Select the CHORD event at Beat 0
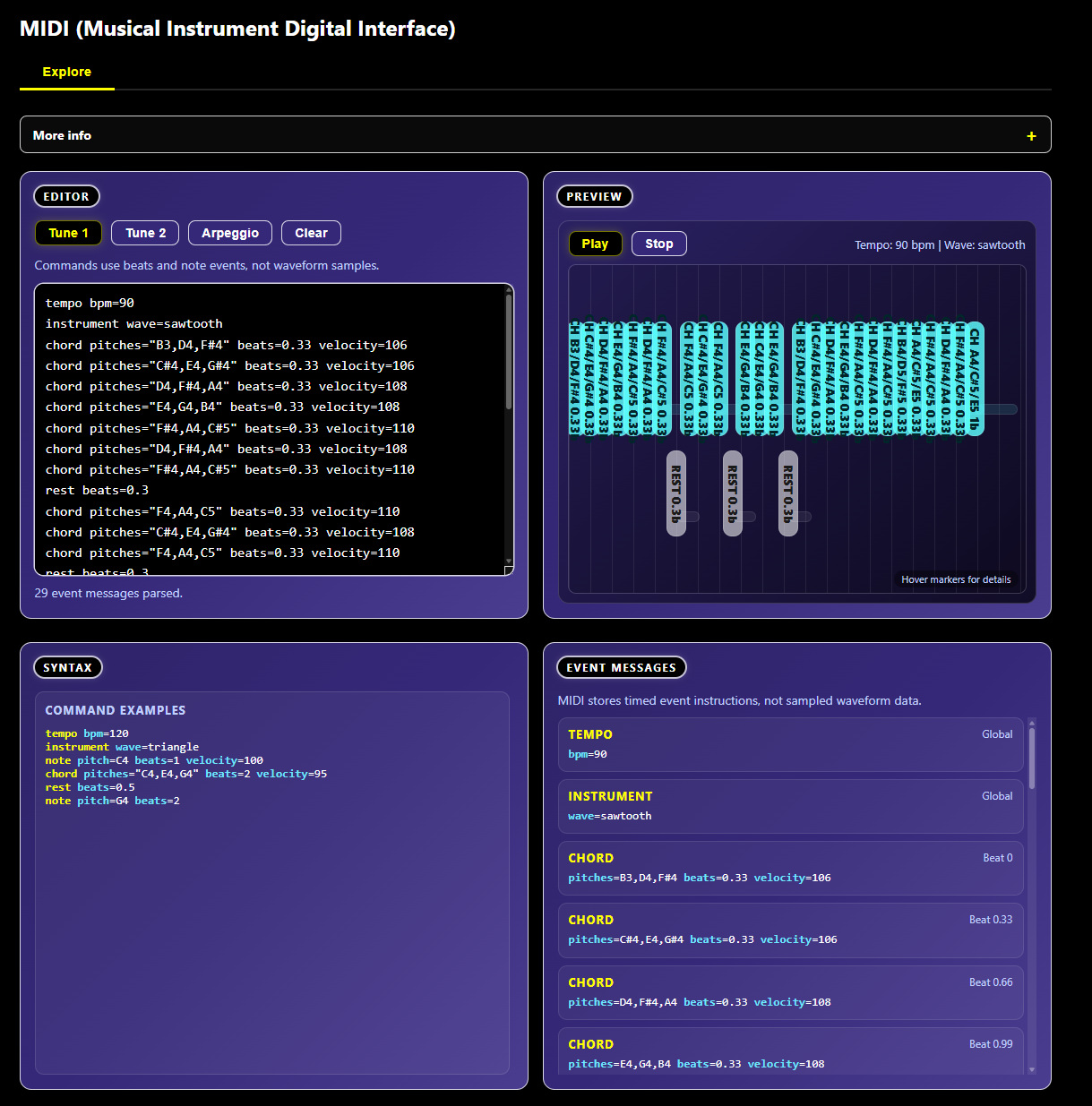Image resolution: width=1092 pixels, height=1106 pixels. 790,868
